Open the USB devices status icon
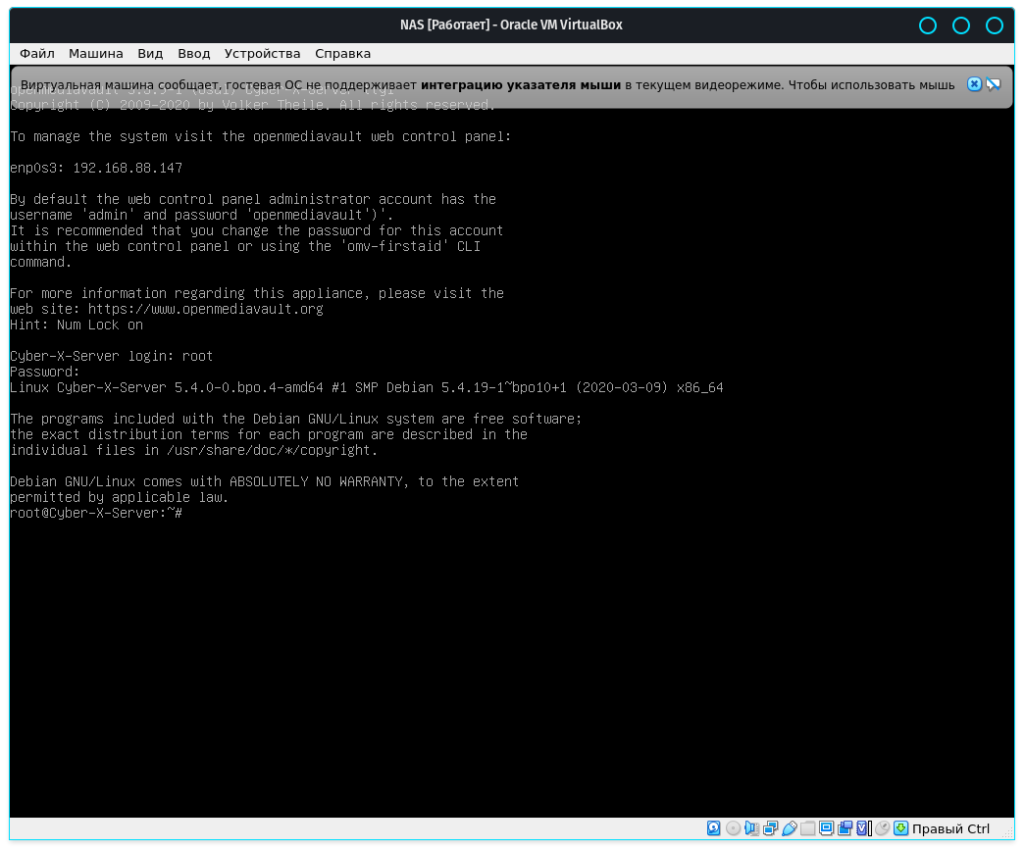Screen dimensions: 1024x850 (x=789, y=828)
